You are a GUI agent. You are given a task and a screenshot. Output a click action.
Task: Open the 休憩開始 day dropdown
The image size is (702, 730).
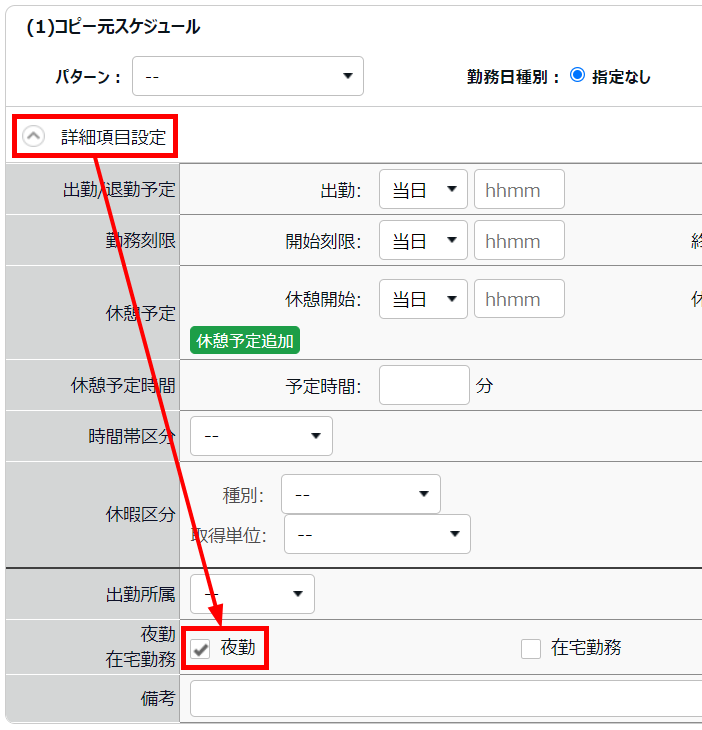(x=423, y=299)
